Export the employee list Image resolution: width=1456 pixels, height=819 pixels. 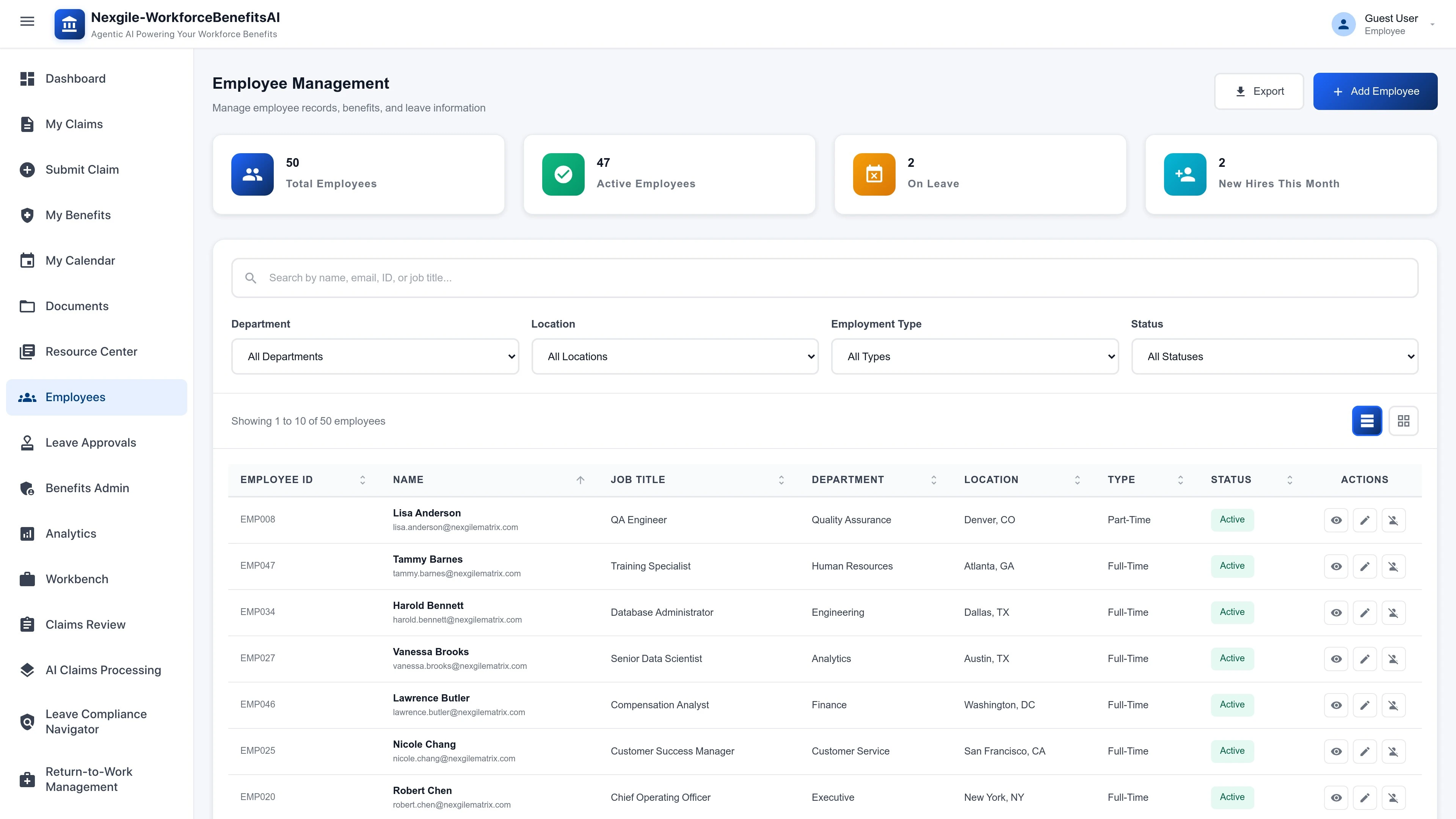coord(1259,91)
